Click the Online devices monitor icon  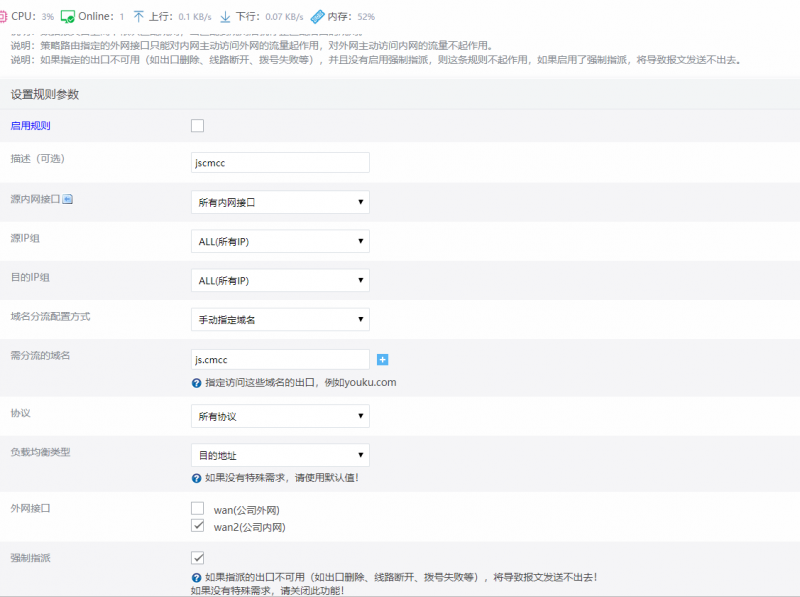(68, 17)
